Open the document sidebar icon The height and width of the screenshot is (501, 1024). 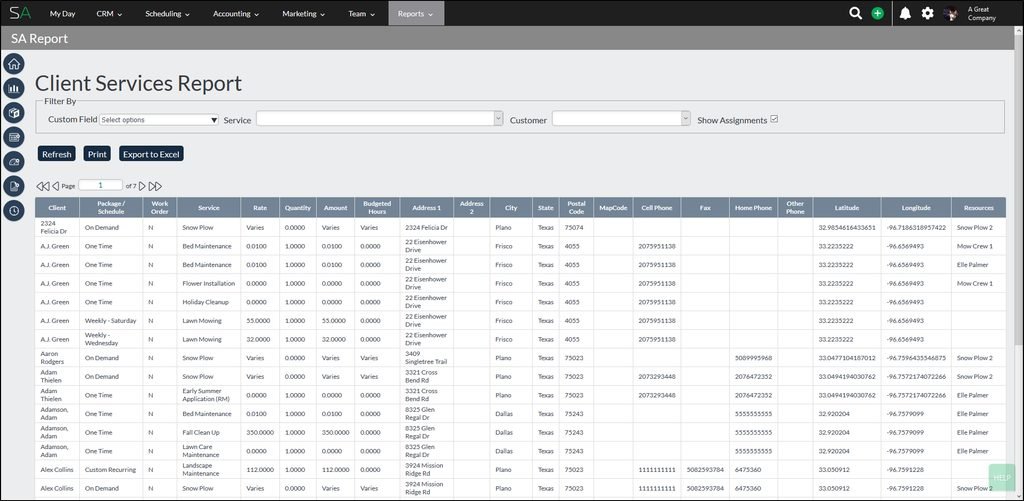pos(14,186)
